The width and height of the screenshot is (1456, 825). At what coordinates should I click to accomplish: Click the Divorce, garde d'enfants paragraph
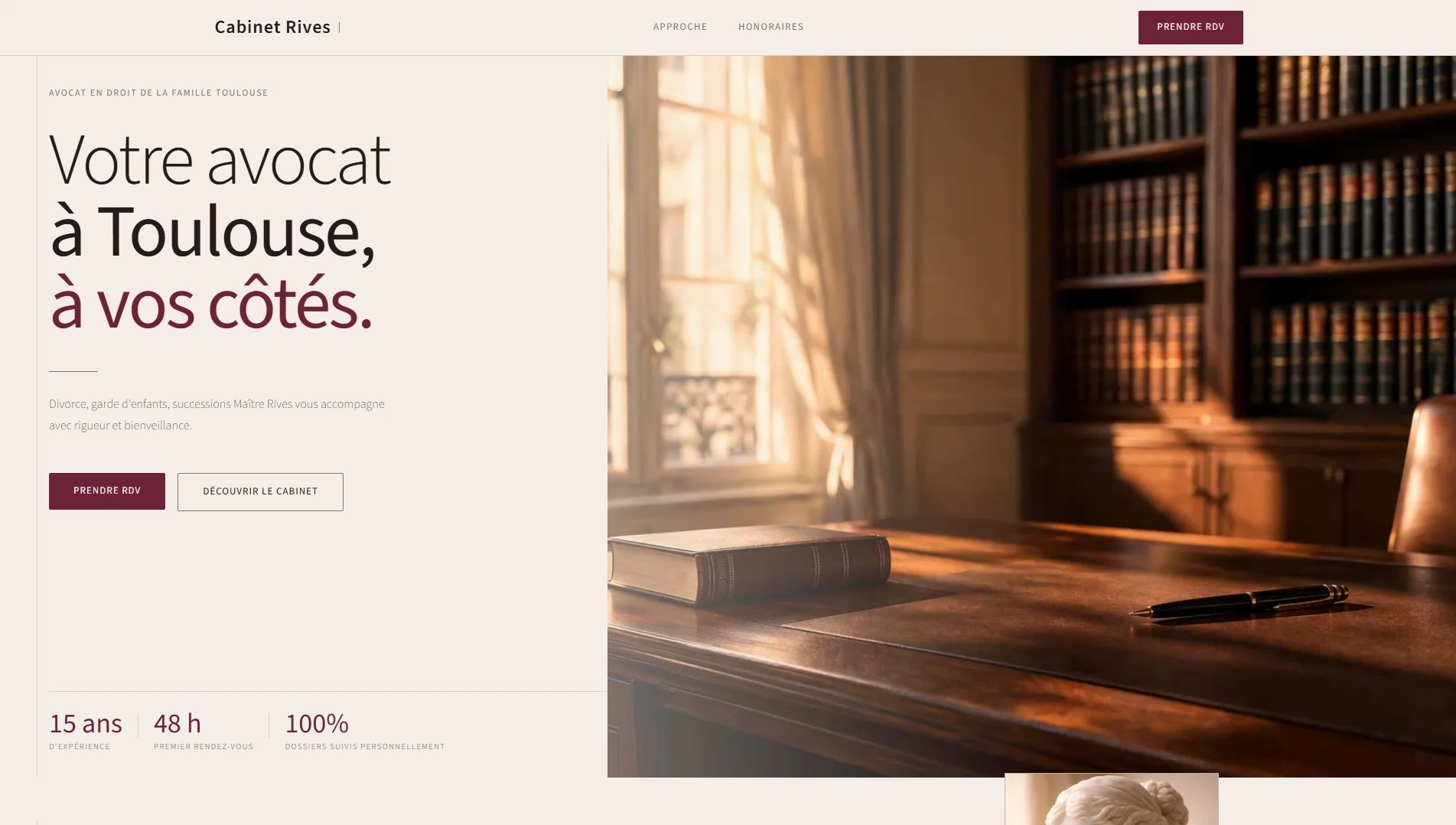click(217, 415)
